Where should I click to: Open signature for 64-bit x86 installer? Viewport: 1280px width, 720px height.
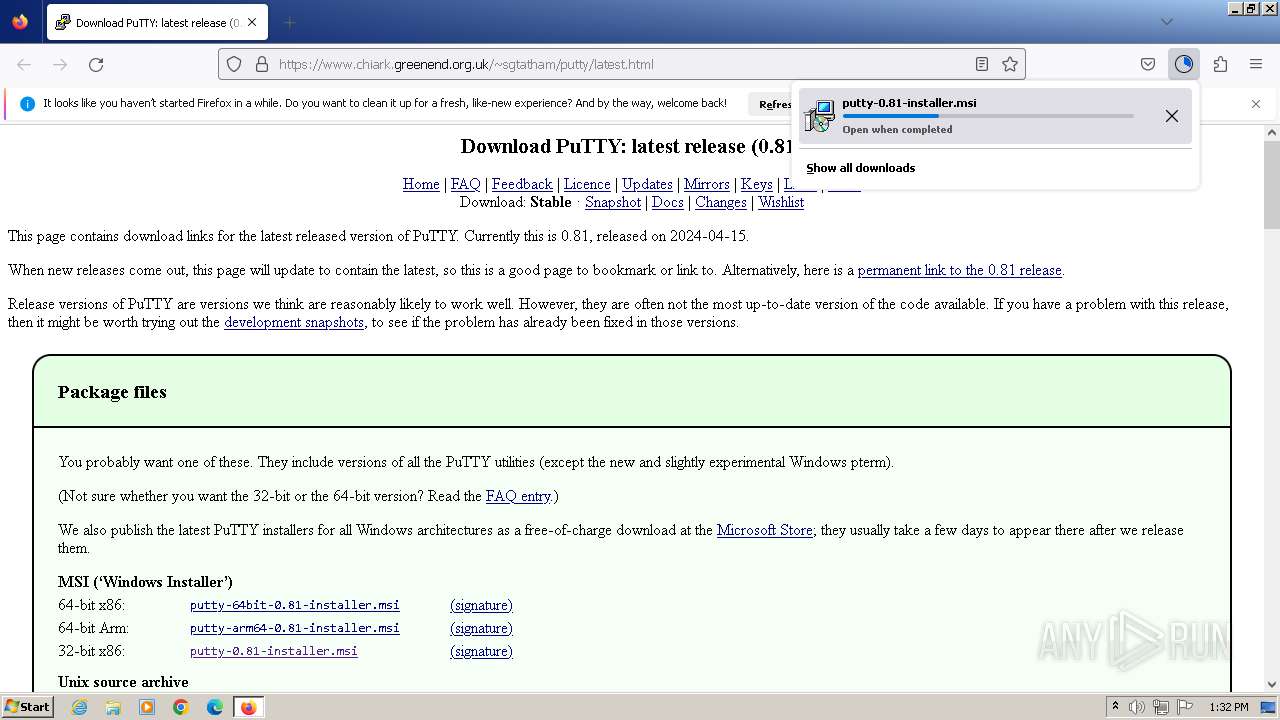pos(481,605)
